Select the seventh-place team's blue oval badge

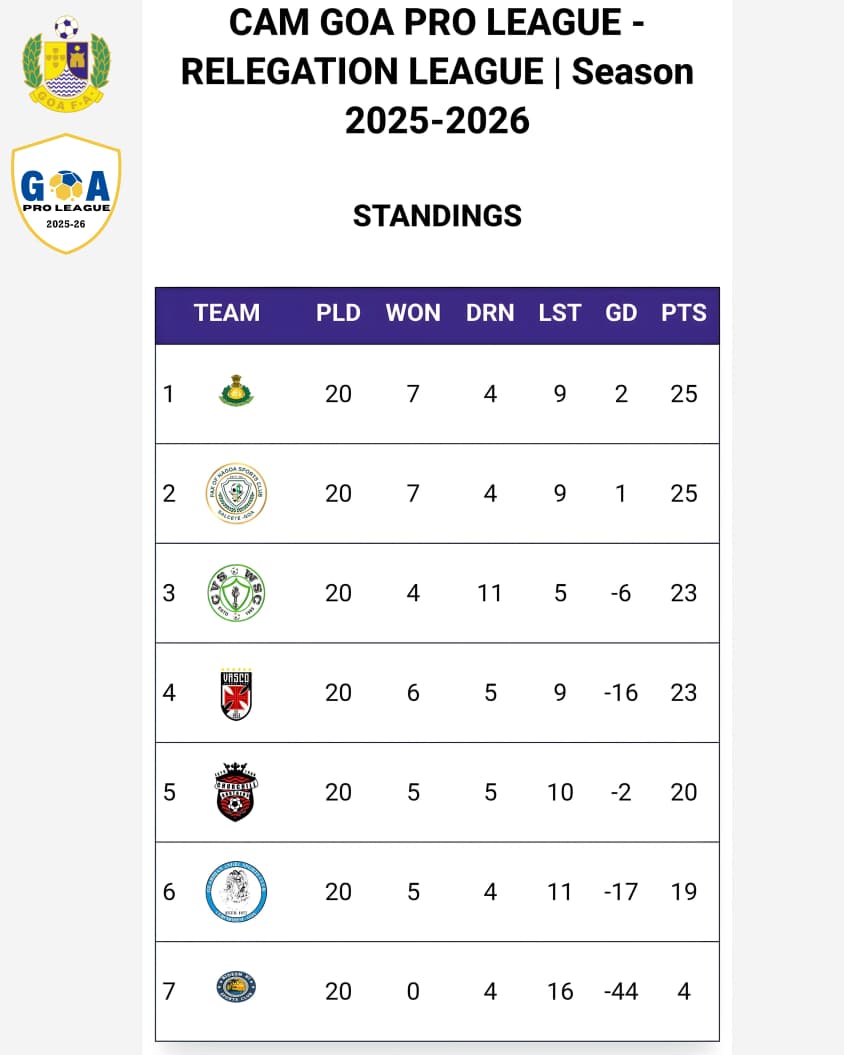[x=236, y=990]
